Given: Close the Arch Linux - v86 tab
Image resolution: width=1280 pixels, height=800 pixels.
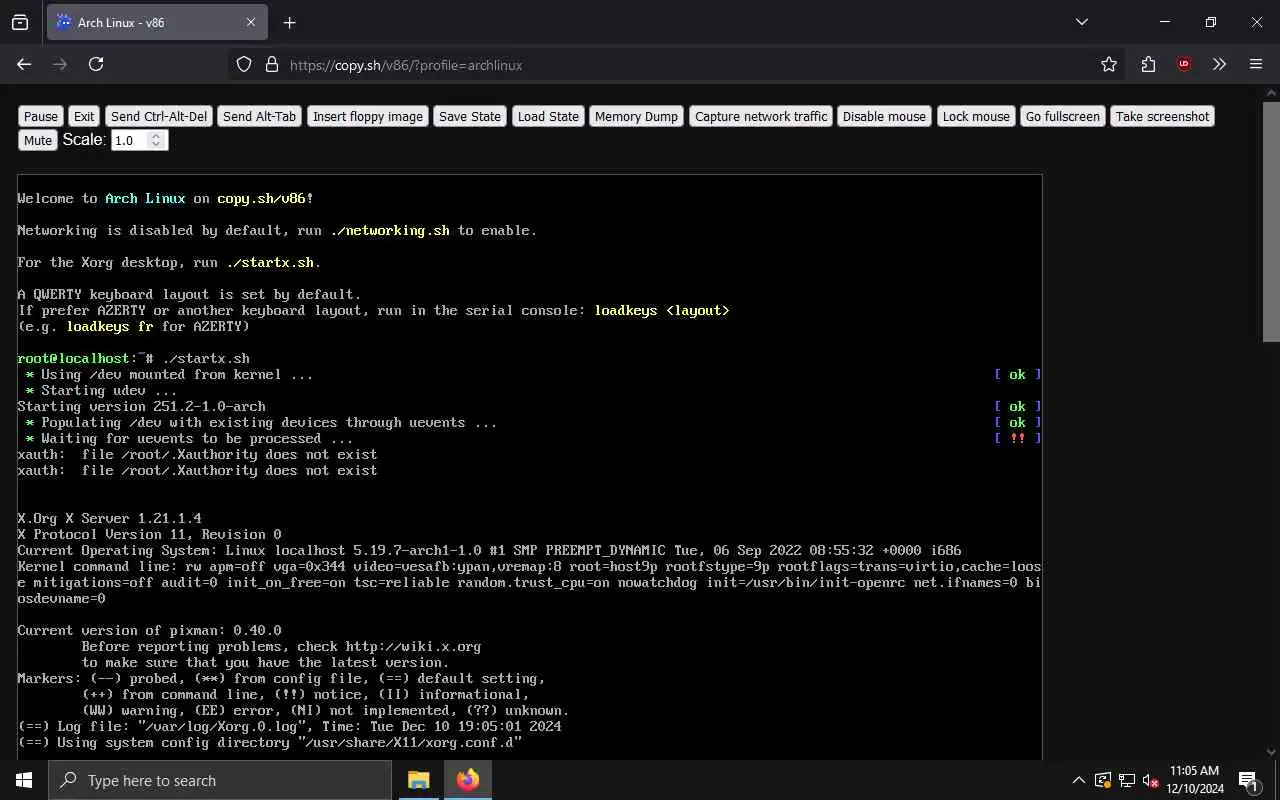Looking at the screenshot, I should click(x=251, y=22).
